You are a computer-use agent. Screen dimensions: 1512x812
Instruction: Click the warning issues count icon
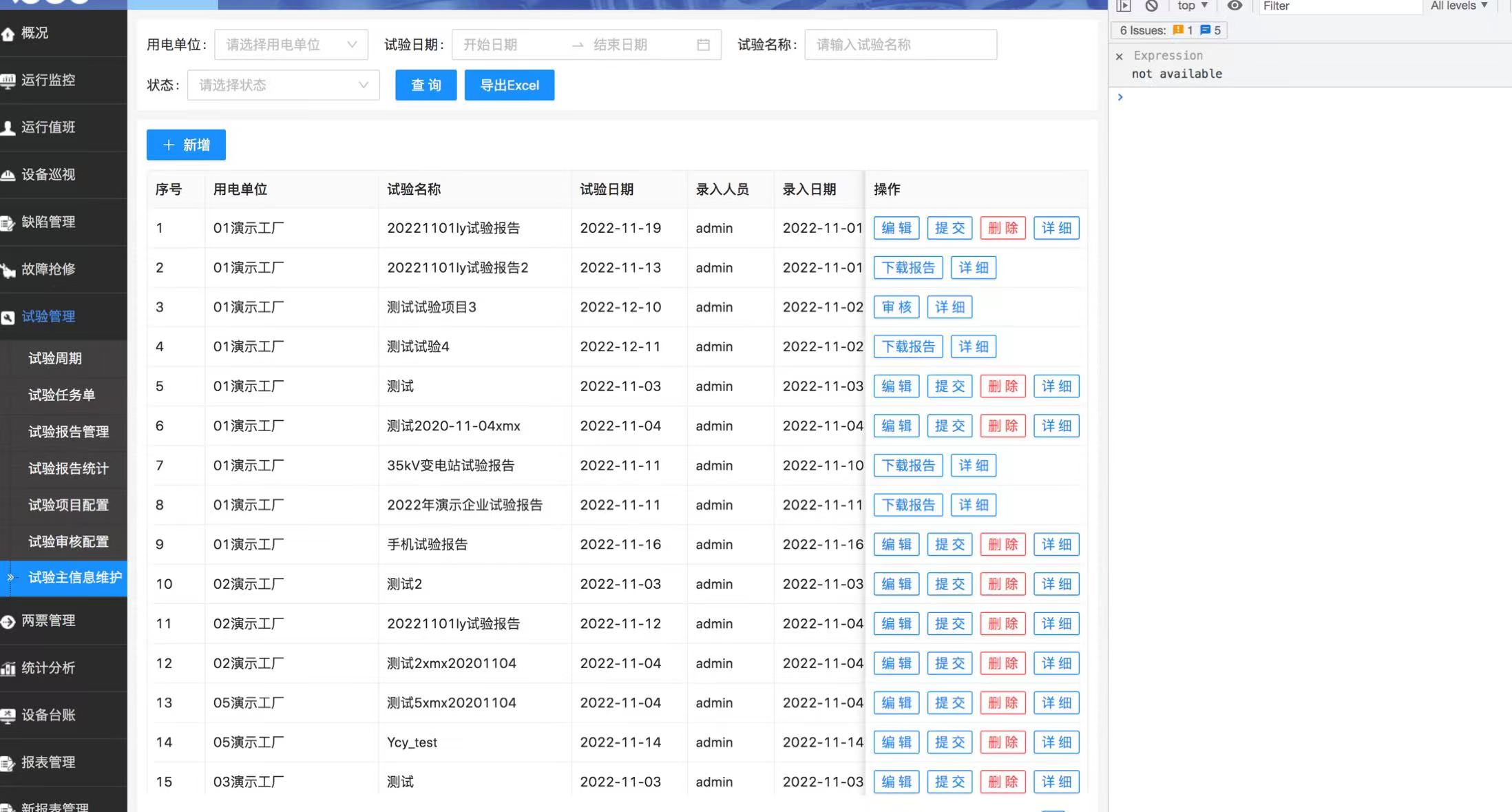[x=1178, y=30]
